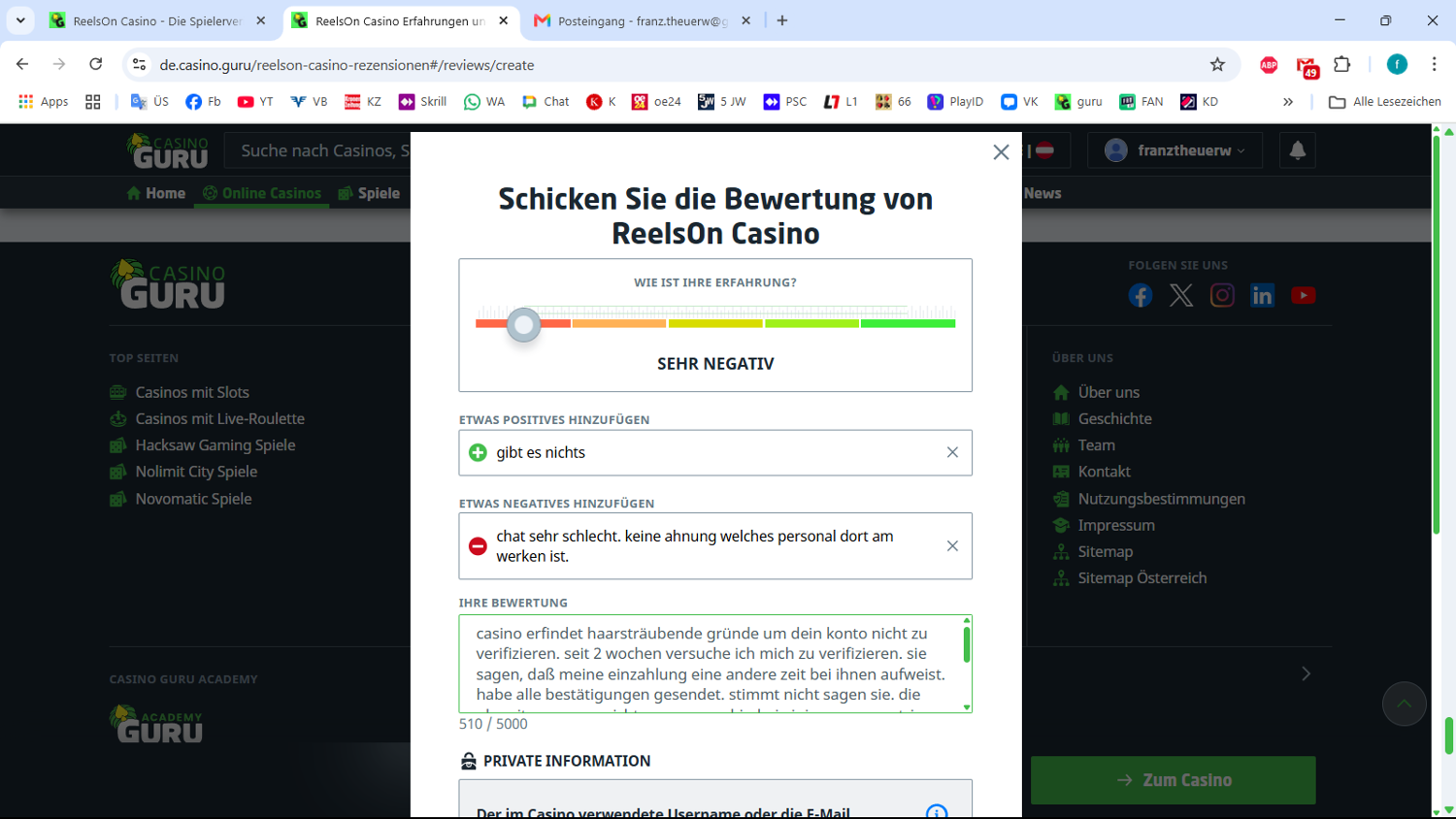Screen dimensions: 1456x819
Task: Open the YT YouTube bookmark
Action: [255, 101]
